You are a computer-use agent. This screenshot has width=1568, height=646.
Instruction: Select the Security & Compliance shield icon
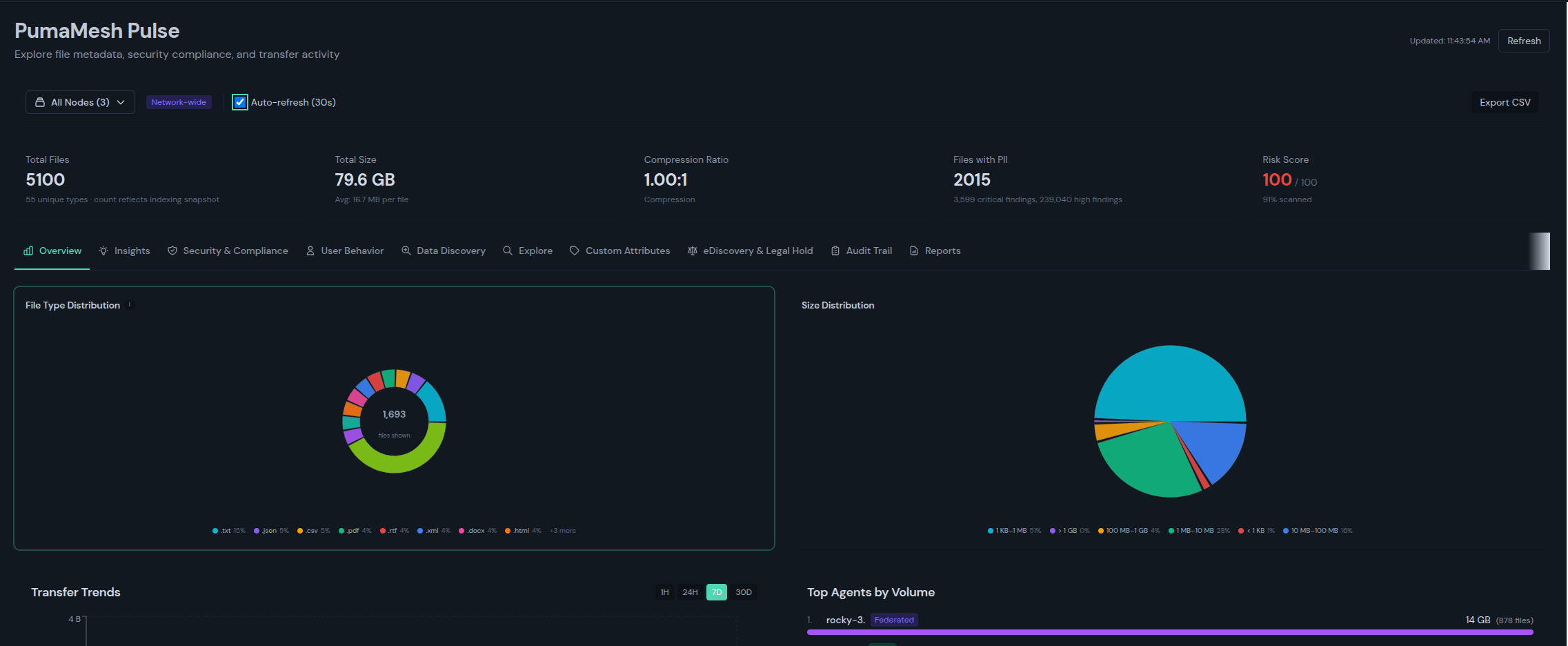pos(172,251)
